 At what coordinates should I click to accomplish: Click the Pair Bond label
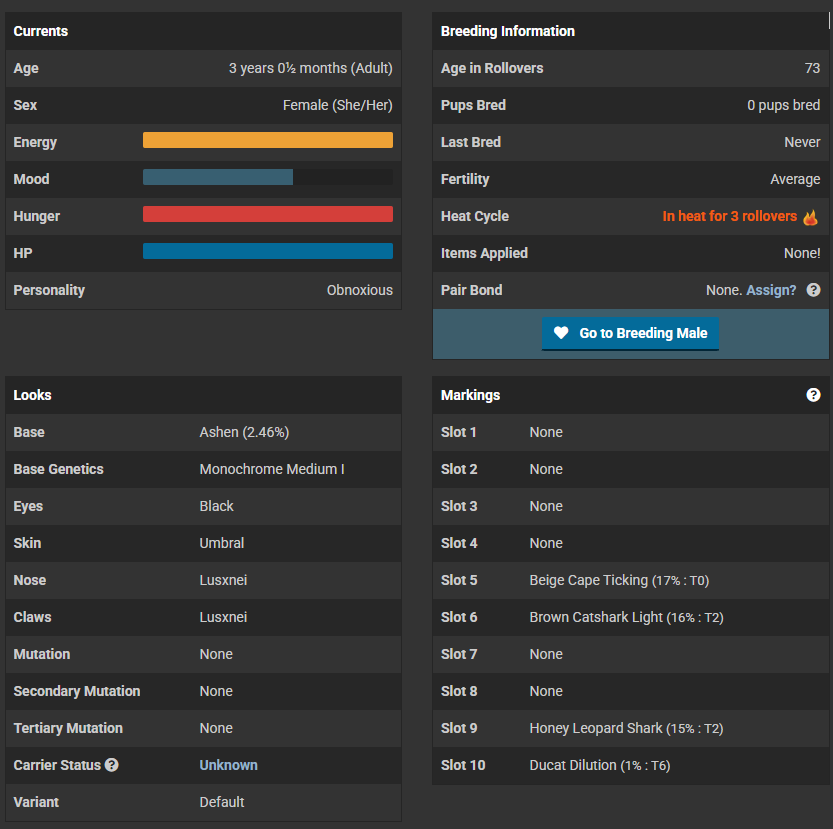pyautogui.click(x=472, y=290)
